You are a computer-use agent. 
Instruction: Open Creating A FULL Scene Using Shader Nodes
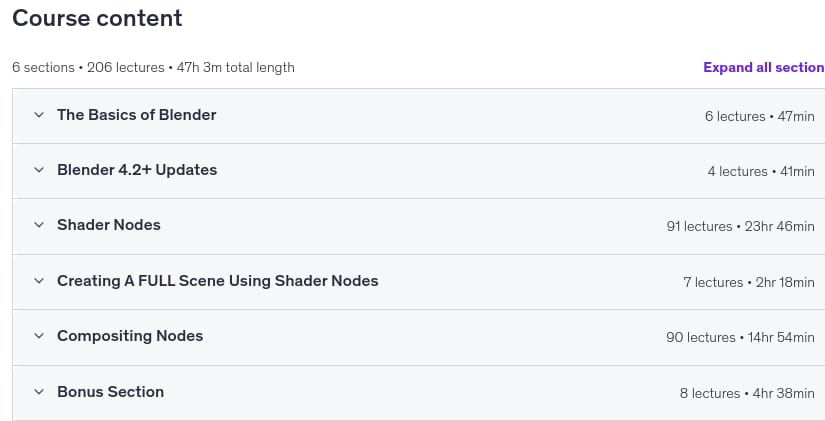tap(218, 281)
